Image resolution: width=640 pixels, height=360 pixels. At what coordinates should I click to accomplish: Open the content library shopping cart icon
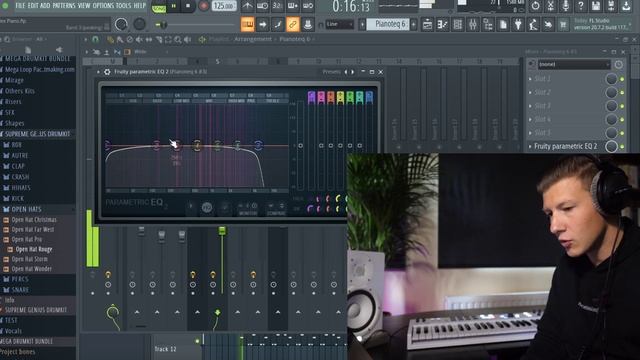[x=563, y=25]
